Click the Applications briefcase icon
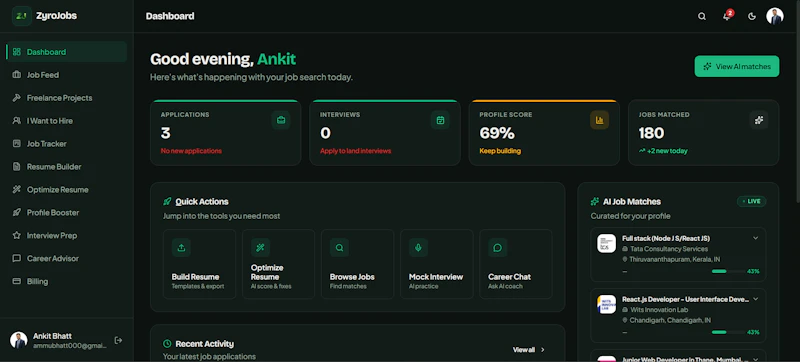Screen dimensions: 800x362 point(281,120)
